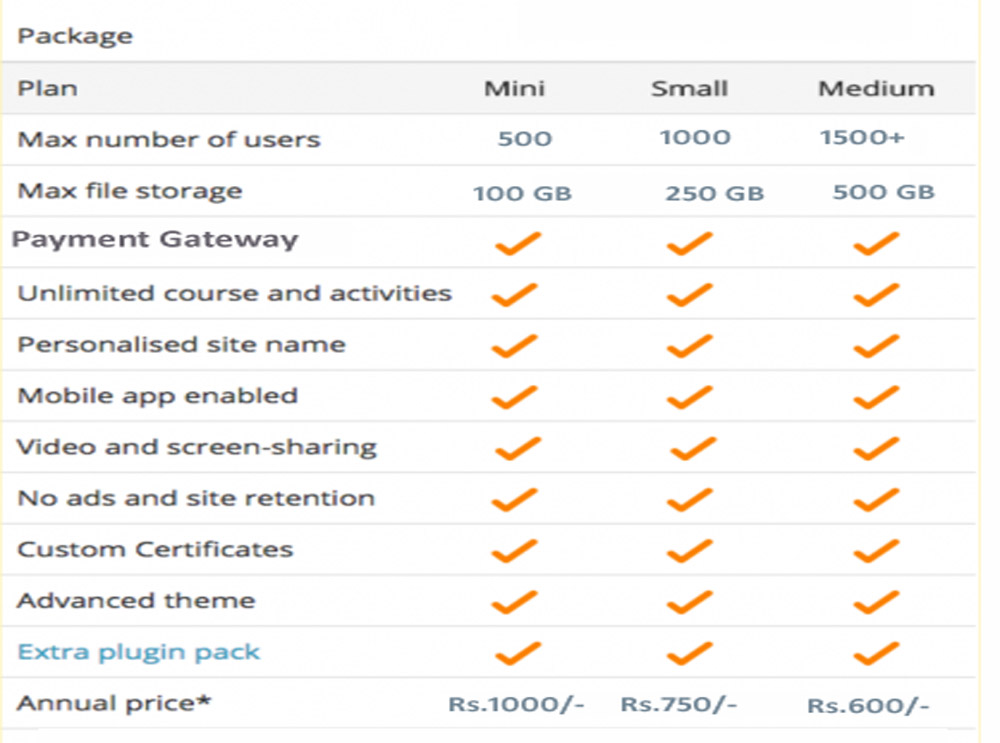Click Extra plugin pack checkmark for Medium
Viewport: 1000px width, 743px height.
(876, 654)
